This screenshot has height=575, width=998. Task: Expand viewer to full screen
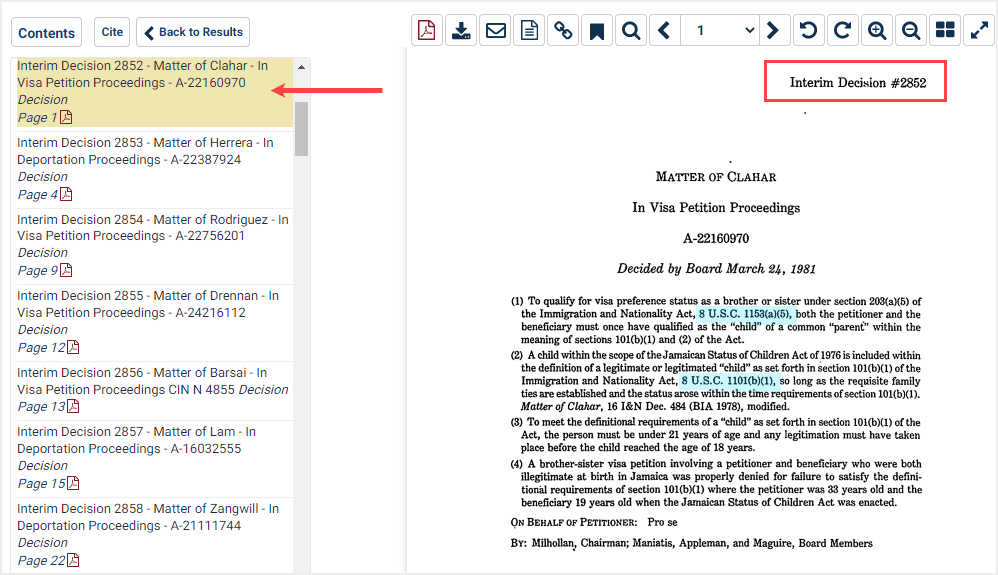pos(979,31)
